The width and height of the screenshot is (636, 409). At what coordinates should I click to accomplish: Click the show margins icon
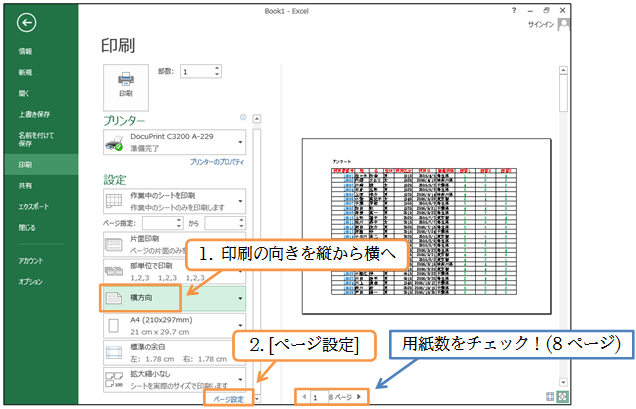coord(549,396)
